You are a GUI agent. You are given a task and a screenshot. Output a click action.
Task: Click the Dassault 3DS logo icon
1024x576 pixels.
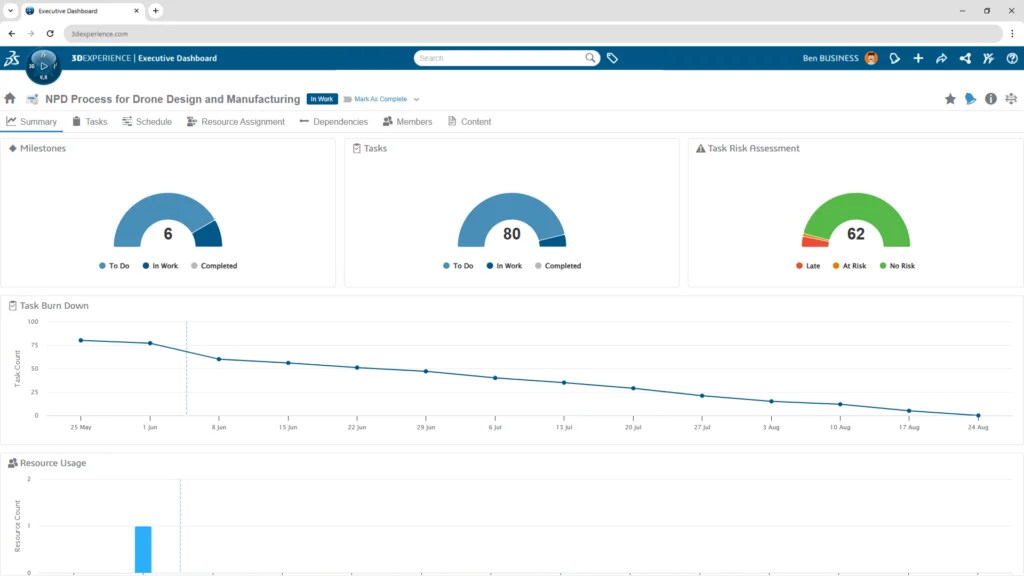click(x=12, y=59)
